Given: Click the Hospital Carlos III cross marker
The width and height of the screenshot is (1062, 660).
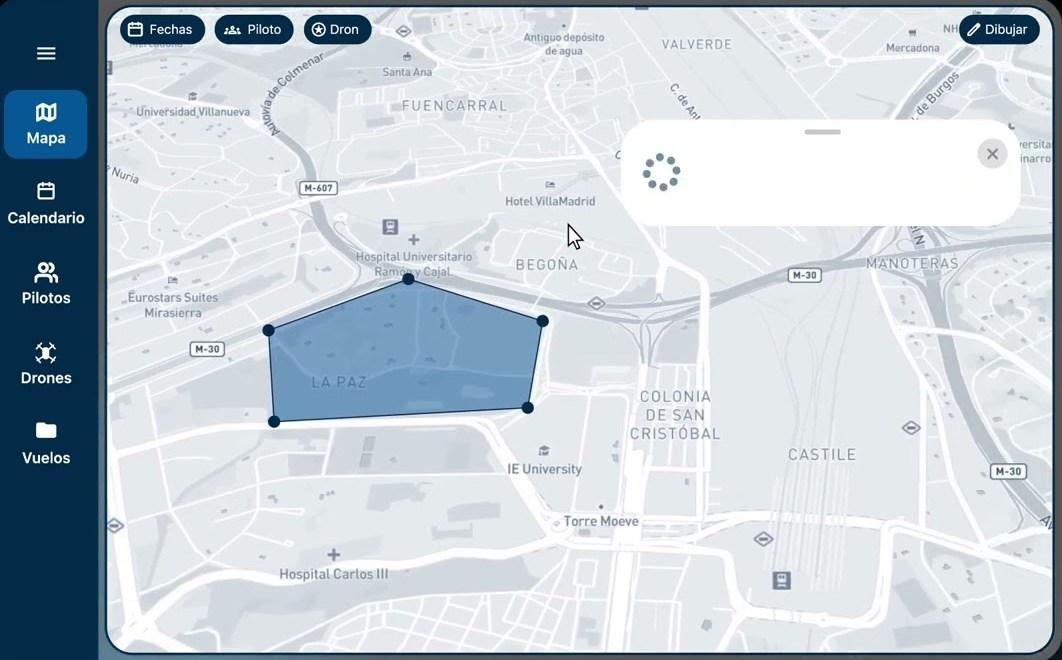Looking at the screenshot, I should pos(333,555).
